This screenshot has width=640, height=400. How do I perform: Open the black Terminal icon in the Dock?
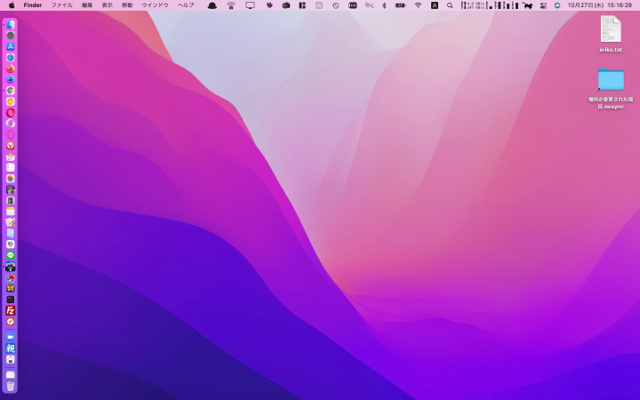[10, 300]
